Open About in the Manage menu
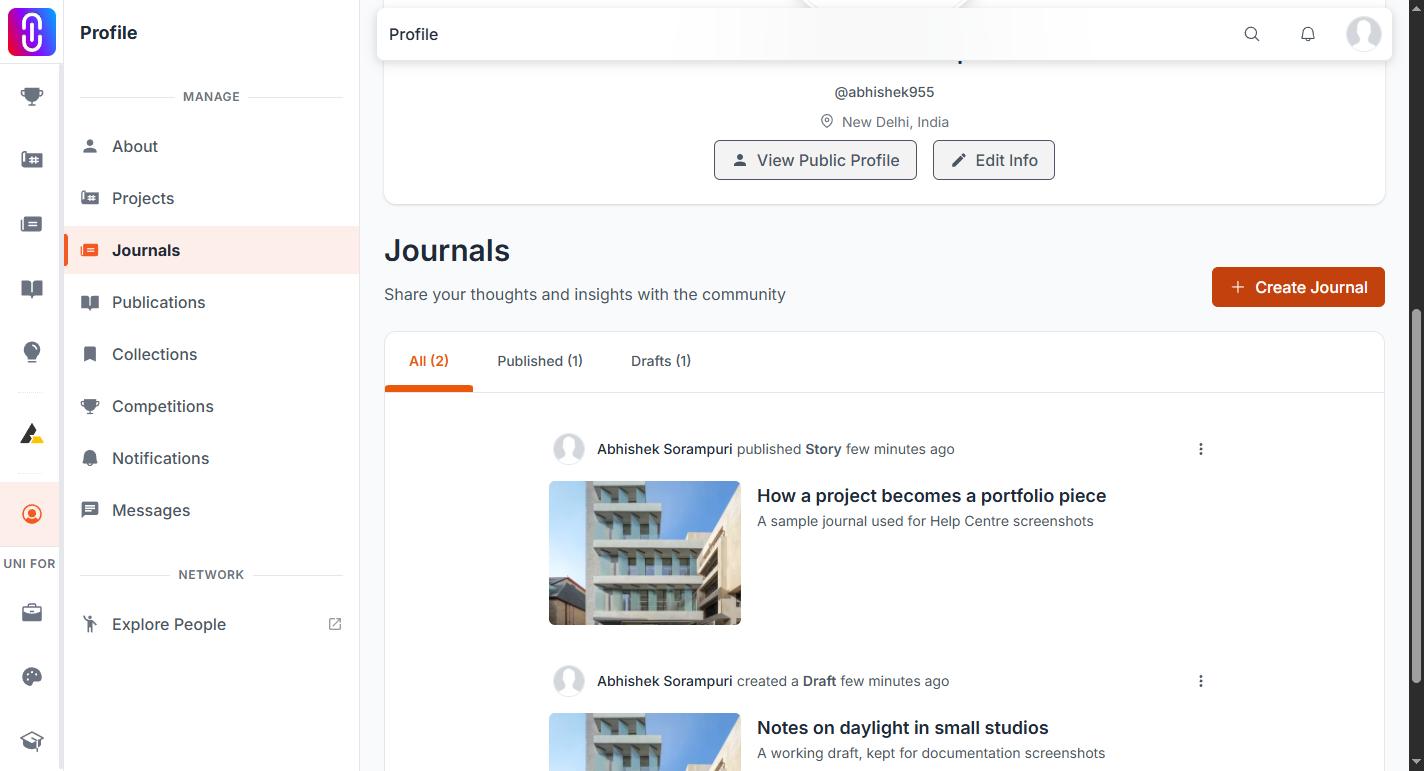The height and width of the screenshot is (771, 1424). pos(211,146)
